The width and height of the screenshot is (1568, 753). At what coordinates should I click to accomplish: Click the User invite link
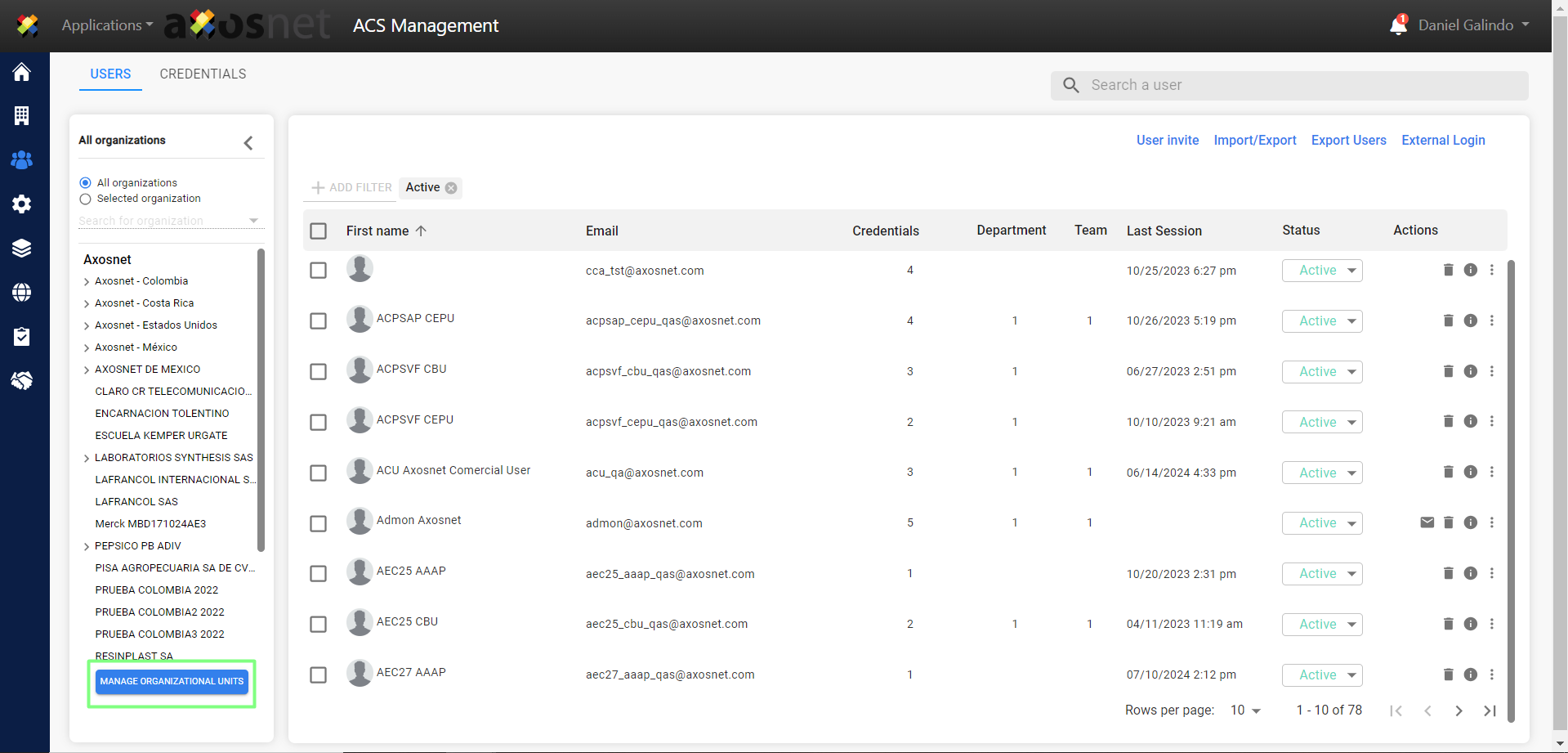coord(1167,140)
